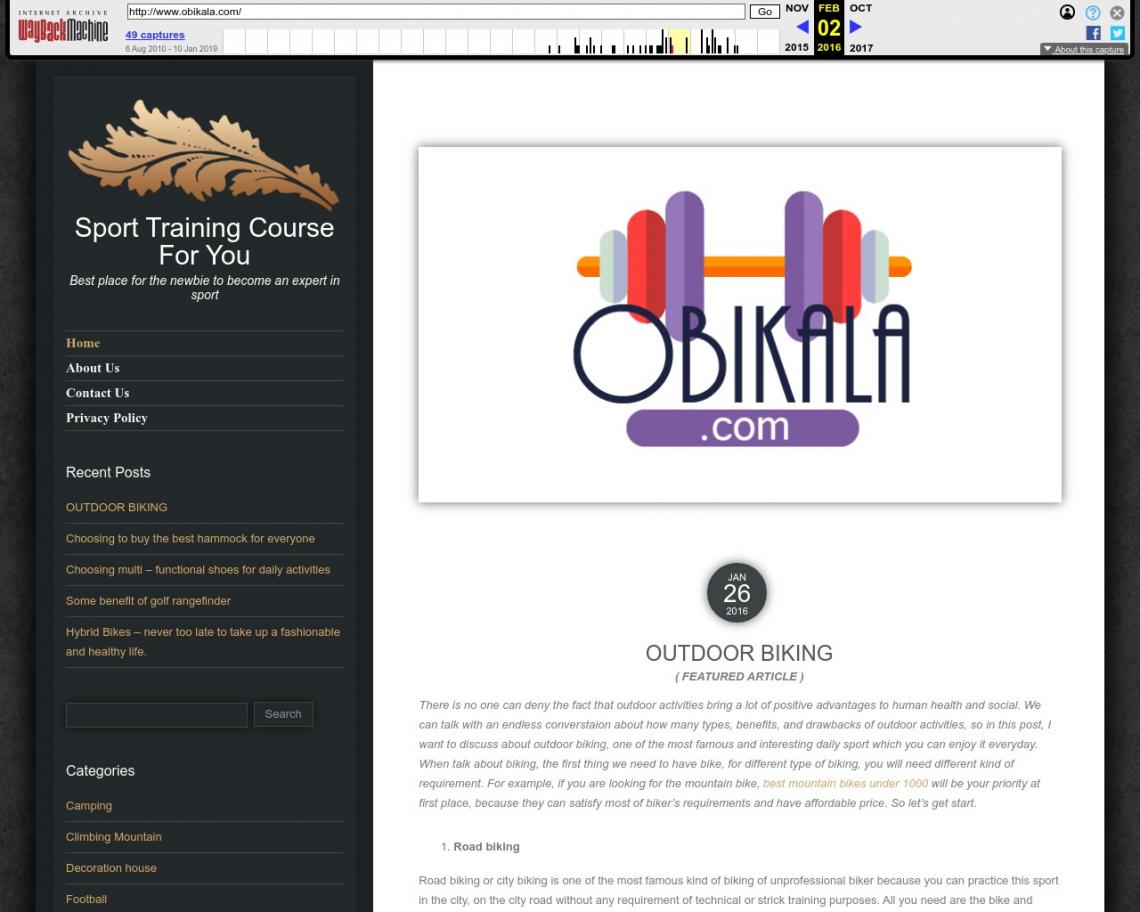Image resolution: width=1140 pixels, height=912 pixels.
Task: Open the Wayback Machine logo link
Action: pos(63,27)
